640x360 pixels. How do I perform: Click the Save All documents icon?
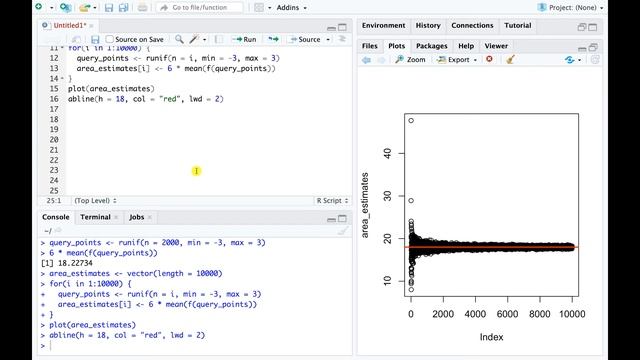(123, 7)
